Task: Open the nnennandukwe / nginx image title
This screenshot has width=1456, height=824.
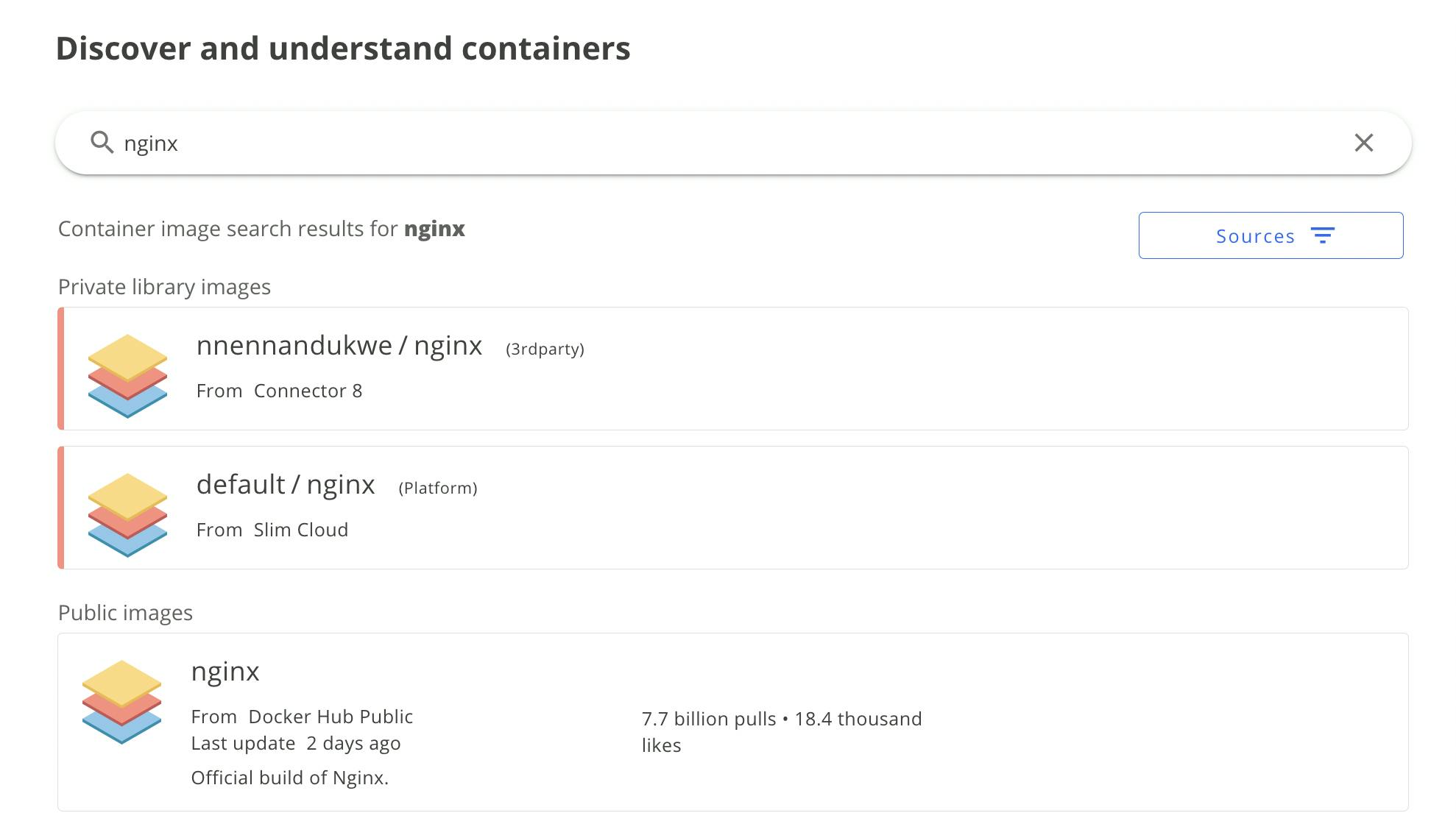Action: [x=339, y=346]
